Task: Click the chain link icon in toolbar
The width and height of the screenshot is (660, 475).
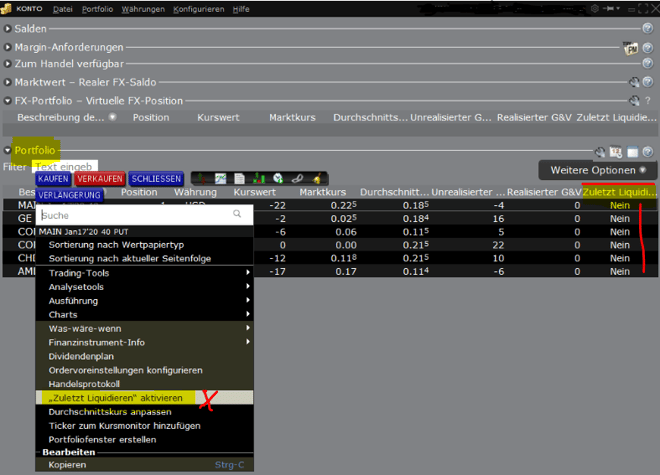Action: (297, 179)
